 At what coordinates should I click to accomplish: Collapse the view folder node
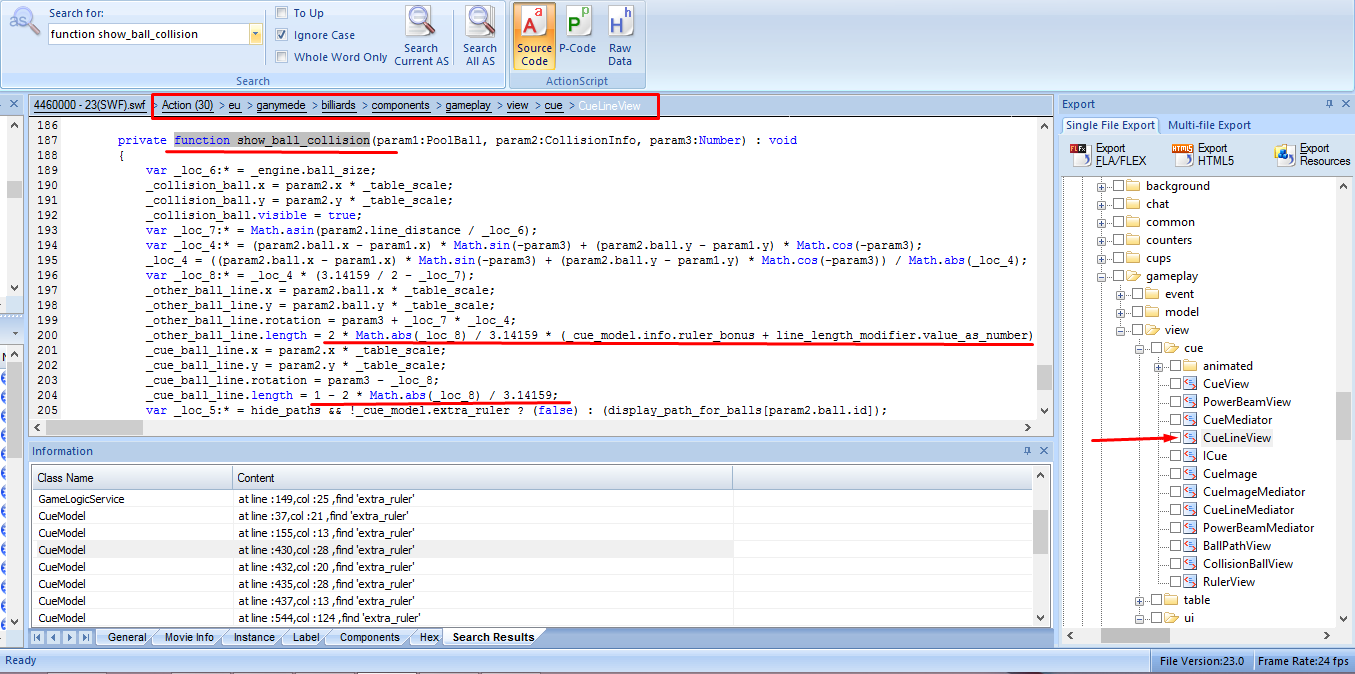pyautogui.click(x=1121, y=330)
